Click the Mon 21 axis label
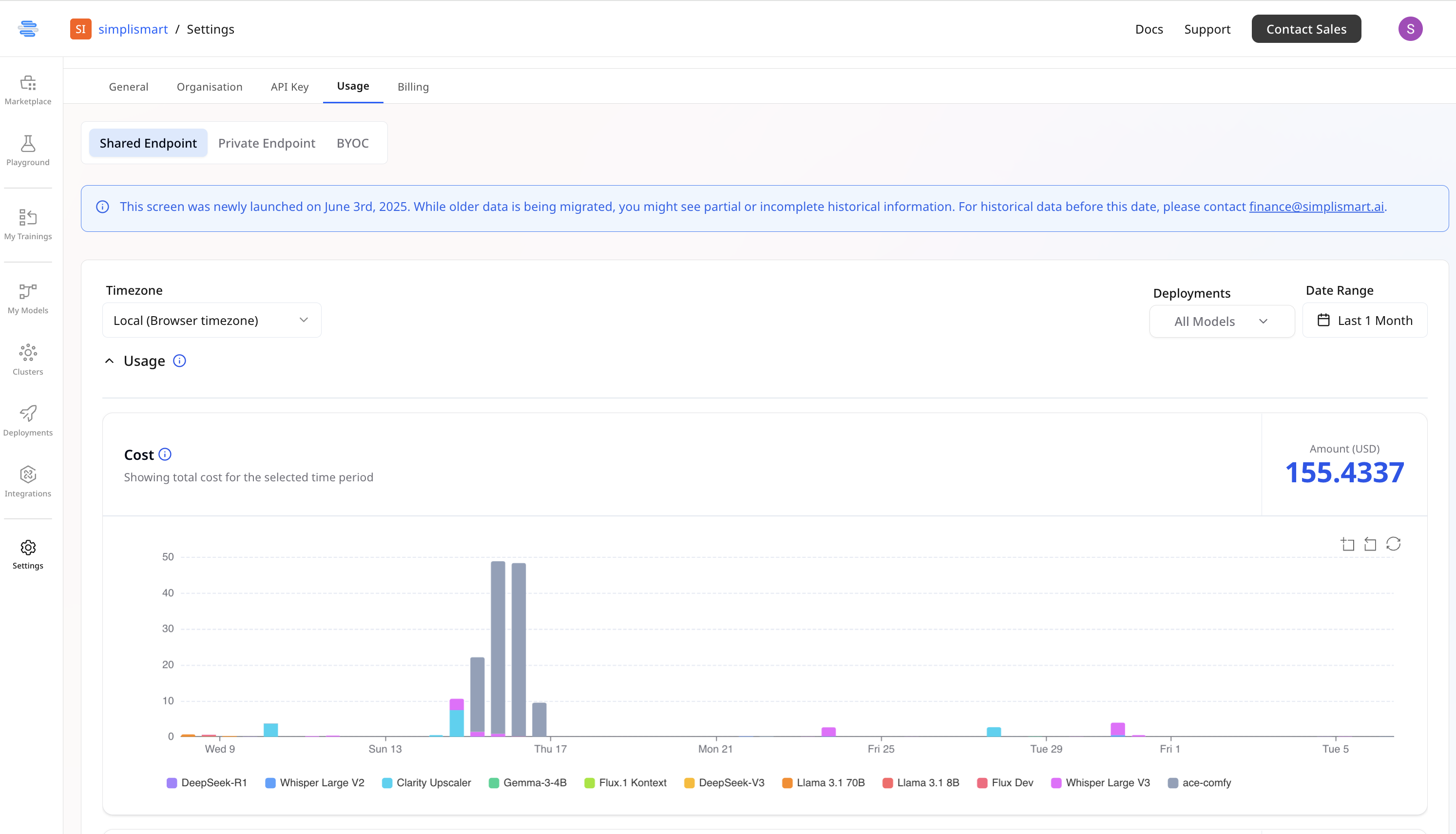 click(x=715, y=749)
